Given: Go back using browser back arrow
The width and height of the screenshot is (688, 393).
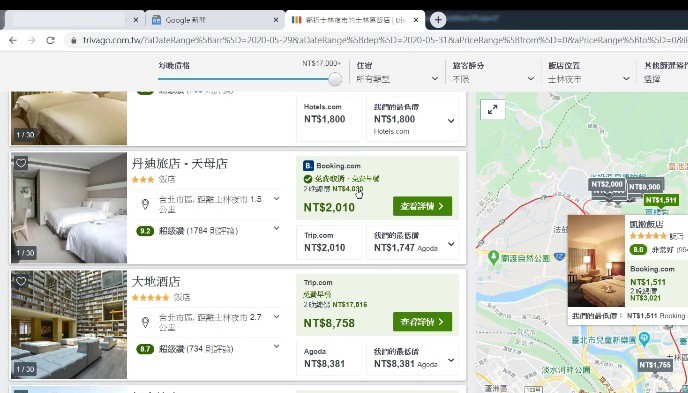Looking at the screenshot, I should (x=13, y=40).
